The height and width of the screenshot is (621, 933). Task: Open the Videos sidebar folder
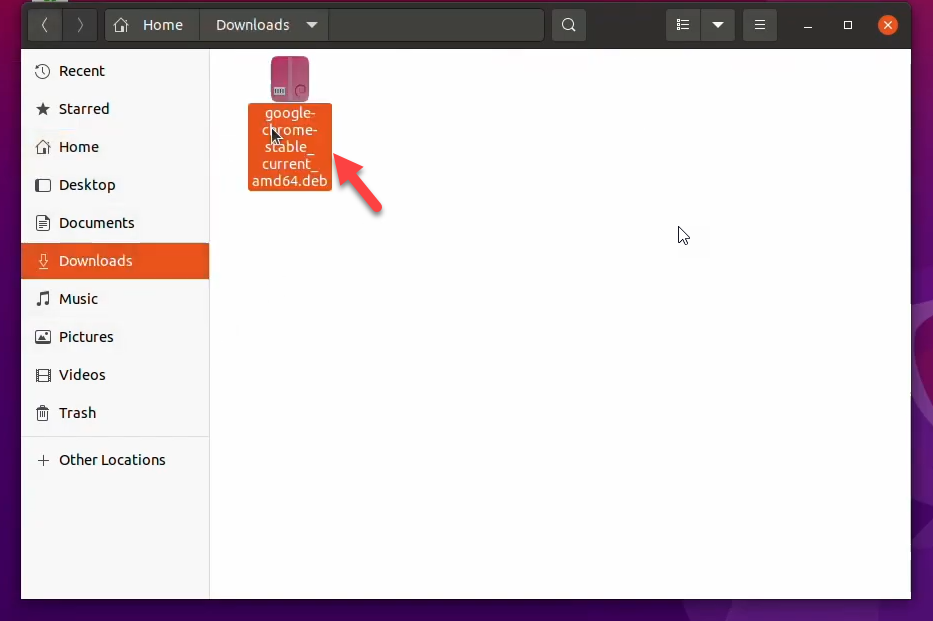[x=82, y=375]
